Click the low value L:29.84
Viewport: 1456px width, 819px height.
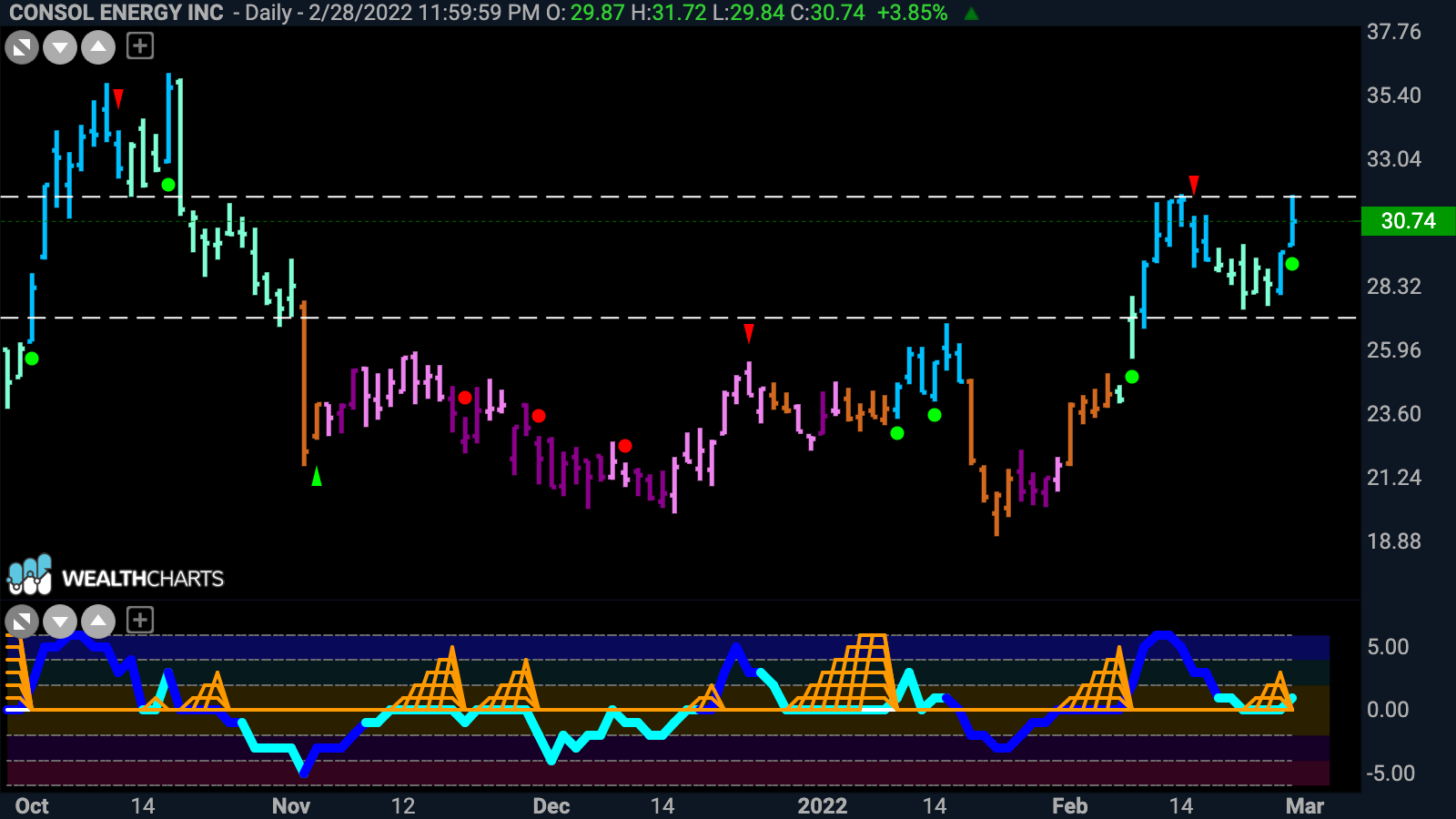click(748, 13)
